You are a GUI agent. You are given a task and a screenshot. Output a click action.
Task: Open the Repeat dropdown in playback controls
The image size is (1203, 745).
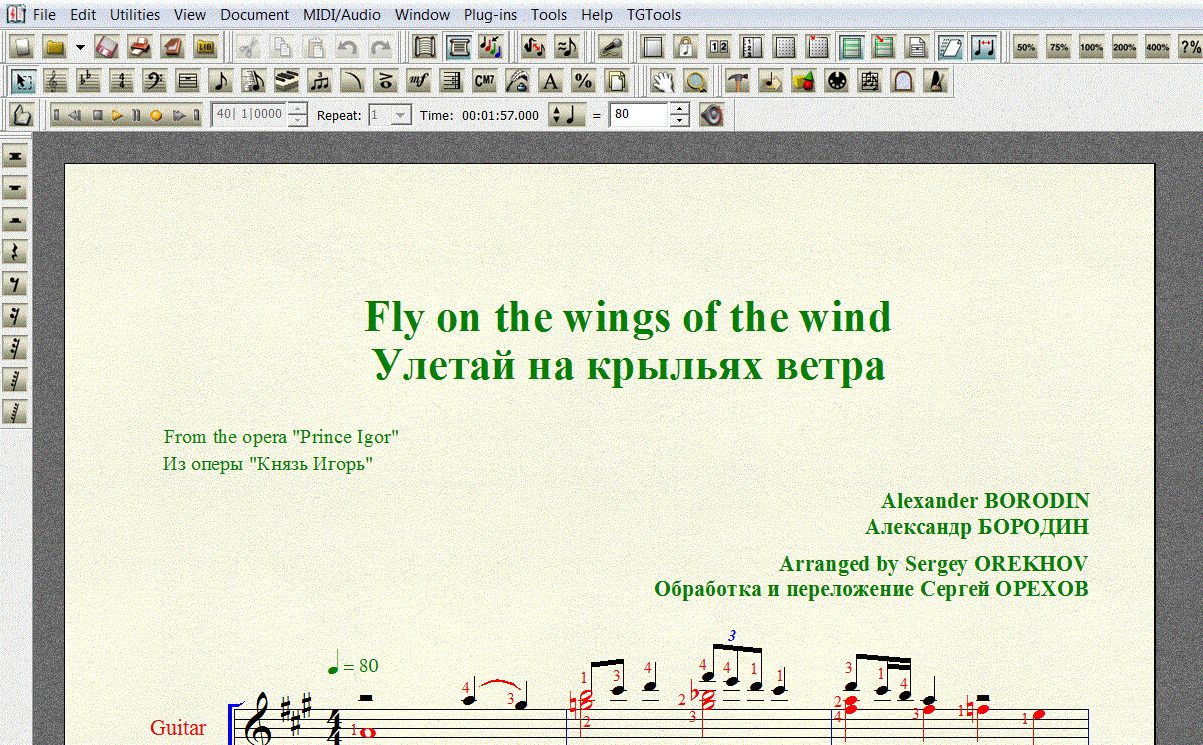tap(400, 115)
